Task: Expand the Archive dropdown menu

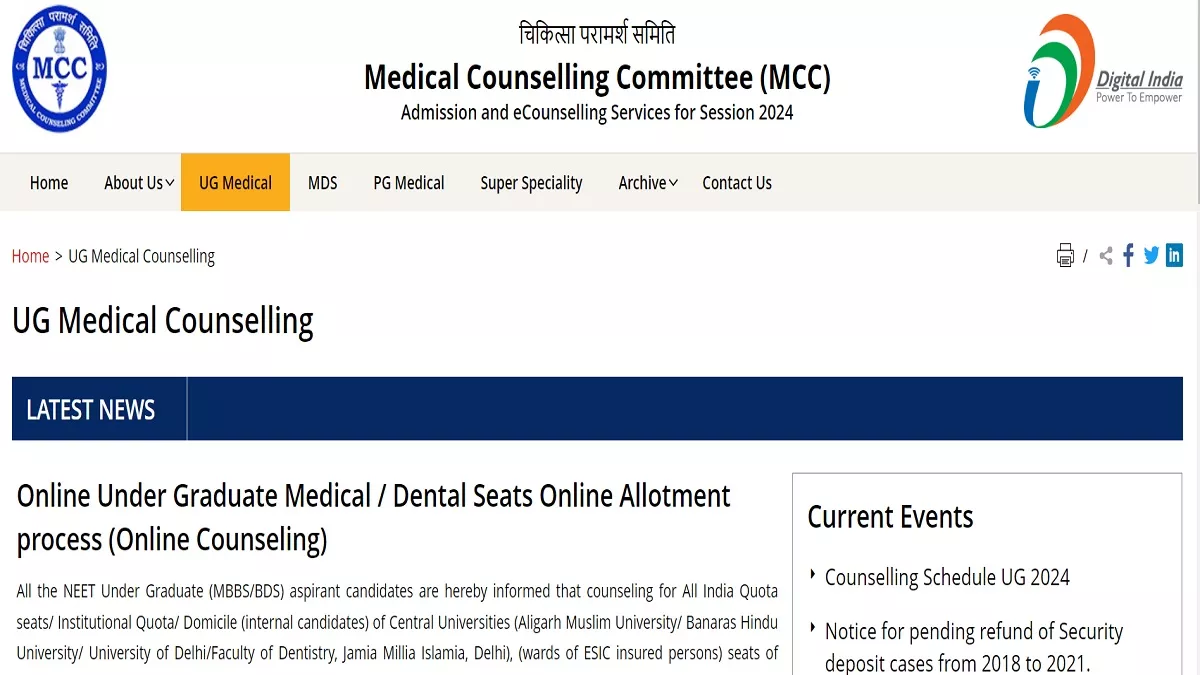Action: 648,183
